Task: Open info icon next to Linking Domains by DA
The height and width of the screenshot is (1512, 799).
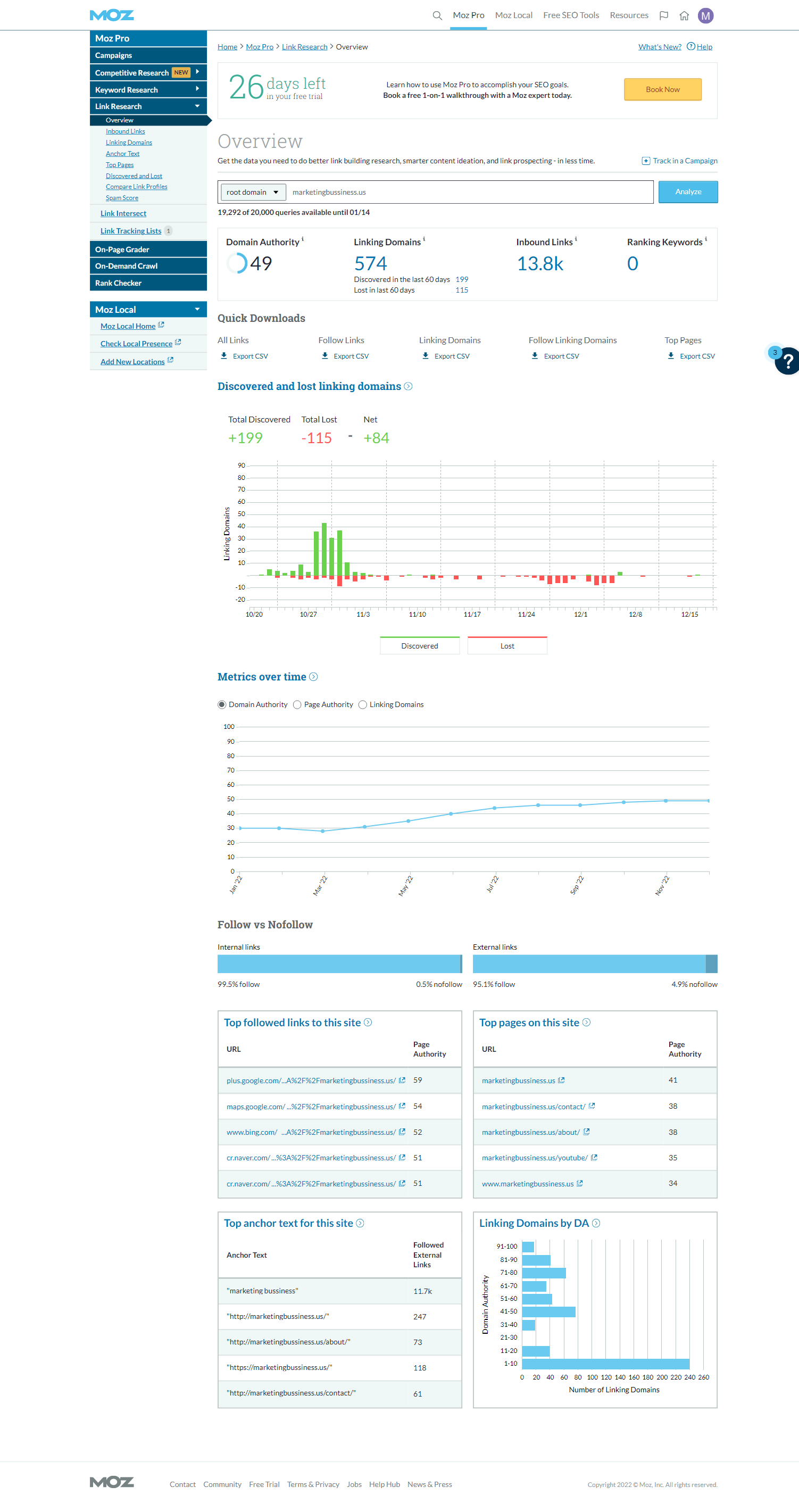Action: (596, 1223)
